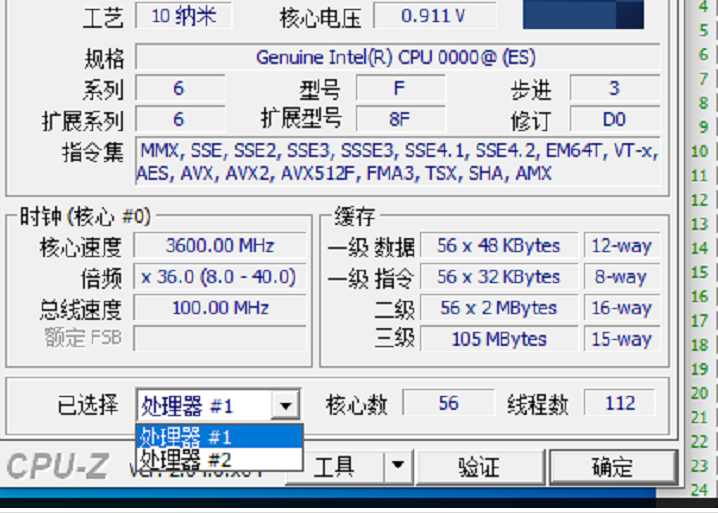Click the 系列 value 6
Viewport: 718px width, 513px height.
(180, 88)
